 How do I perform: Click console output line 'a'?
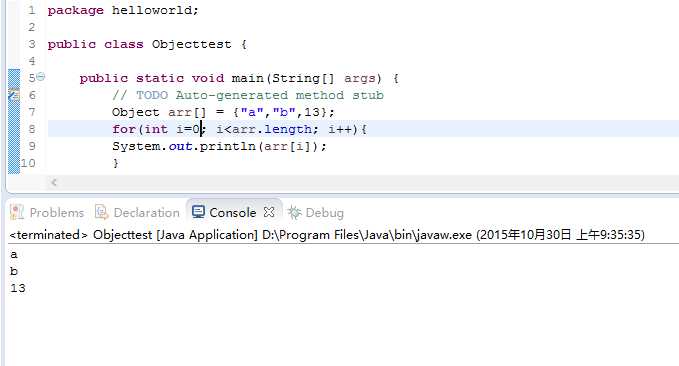pyautogui.click(x=14, y=254)
